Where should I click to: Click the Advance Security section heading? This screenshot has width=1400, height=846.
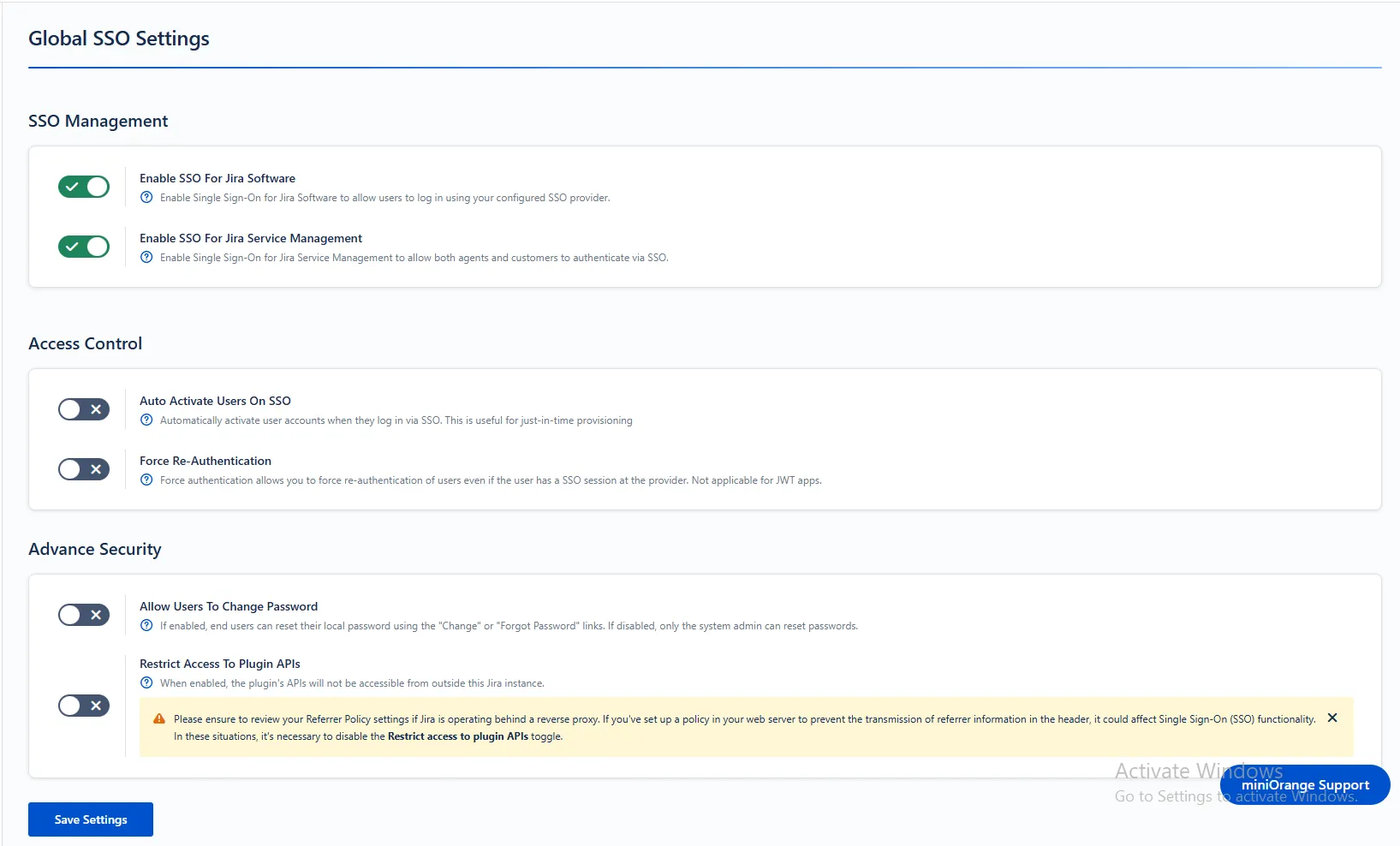[x=95, y=549]
